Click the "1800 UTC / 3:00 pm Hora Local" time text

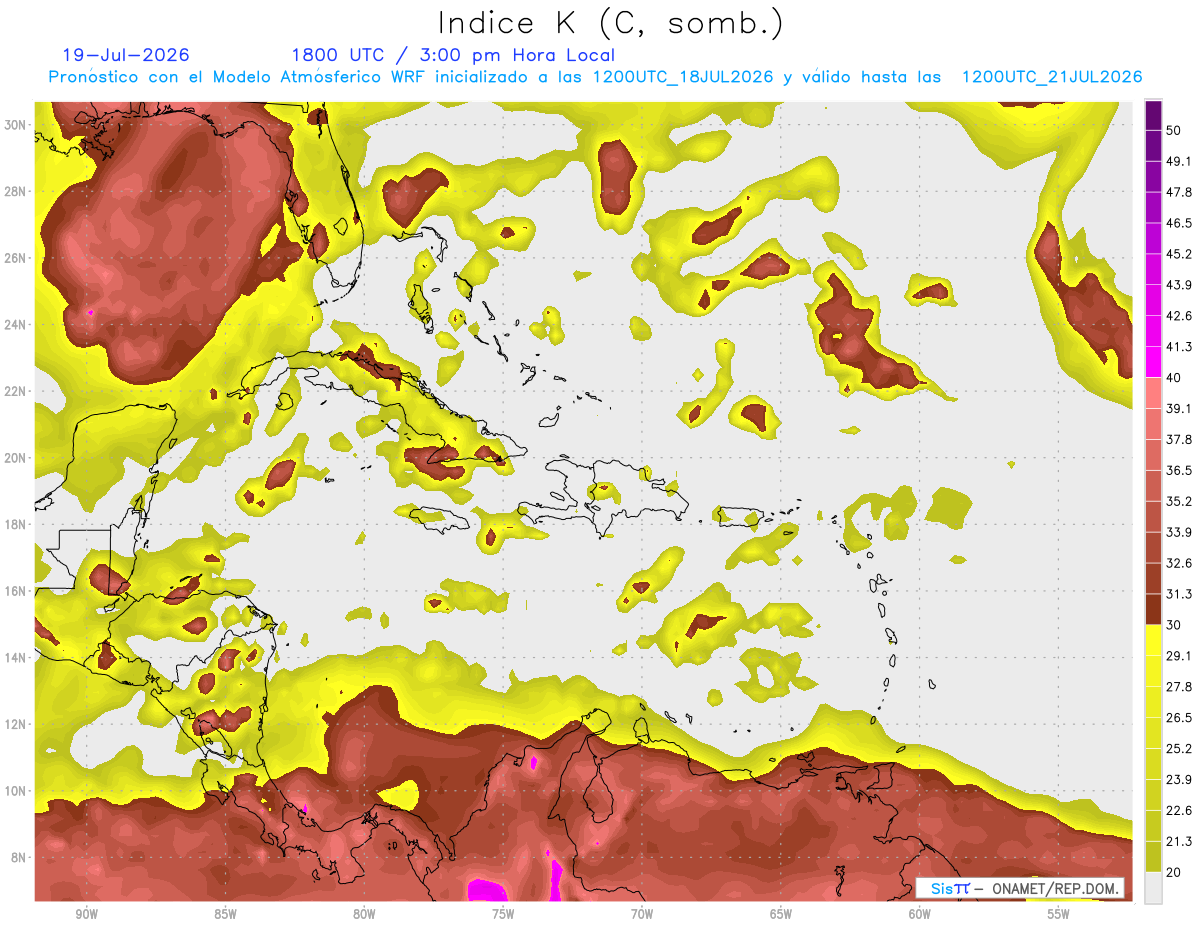coord(453,55)
